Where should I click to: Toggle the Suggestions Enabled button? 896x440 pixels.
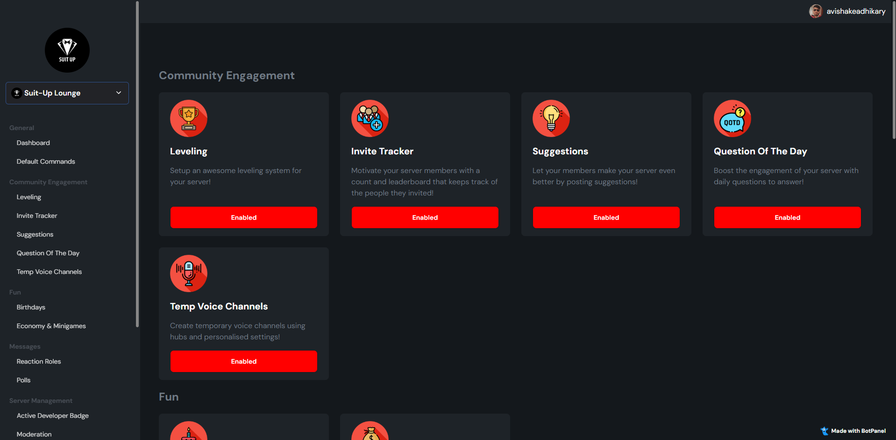pyautogui.click(x=606, y=217)
